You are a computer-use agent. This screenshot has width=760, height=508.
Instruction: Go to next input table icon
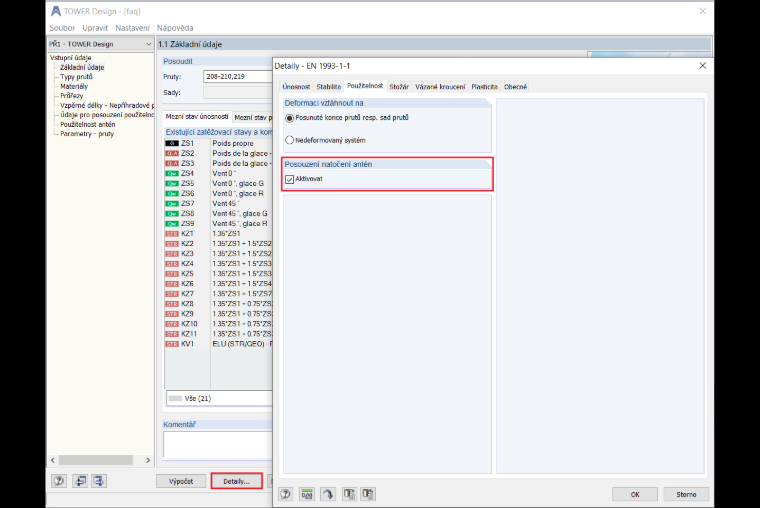click(x=99, y=481)
